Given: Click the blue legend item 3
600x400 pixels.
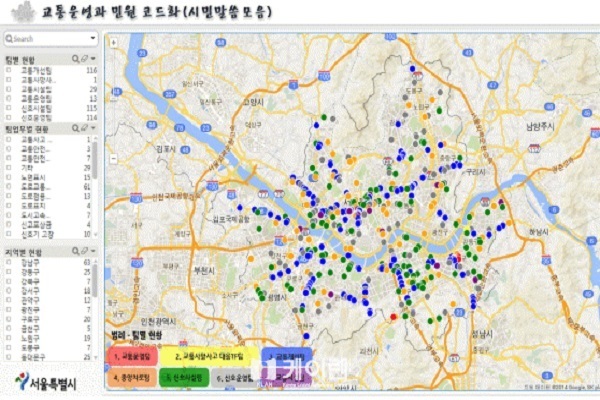Looking at the screenshot, I should [x=286, y=356].
